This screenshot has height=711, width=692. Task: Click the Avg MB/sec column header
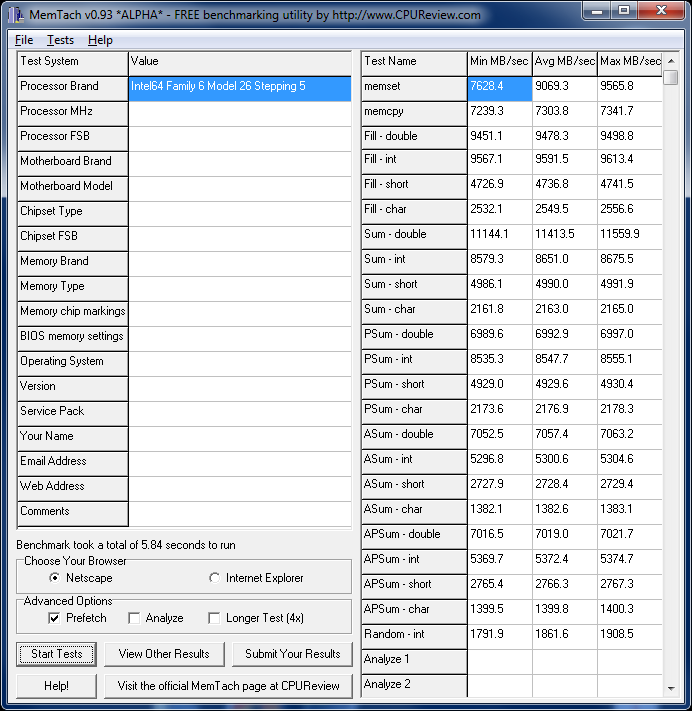point(565,63)
